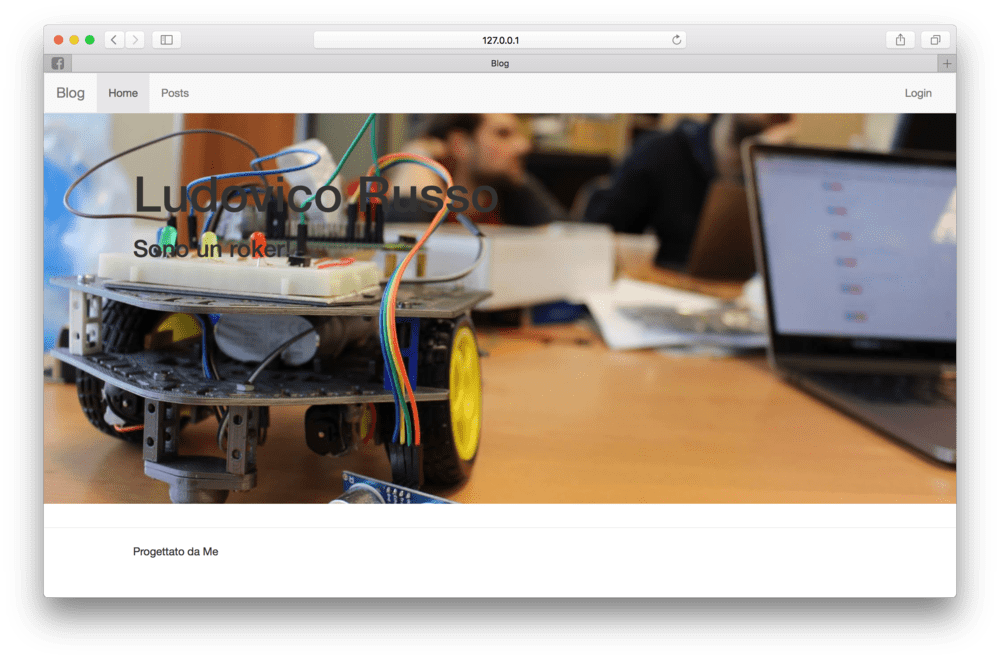Reload the page using the refresh icon

(676, 40)
